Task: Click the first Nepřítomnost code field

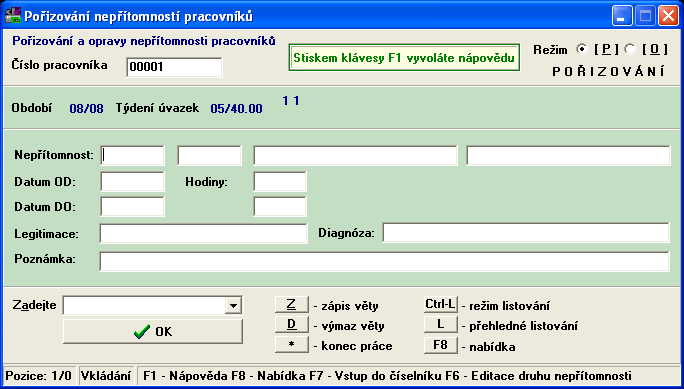Action: click(x=132, y=156)
